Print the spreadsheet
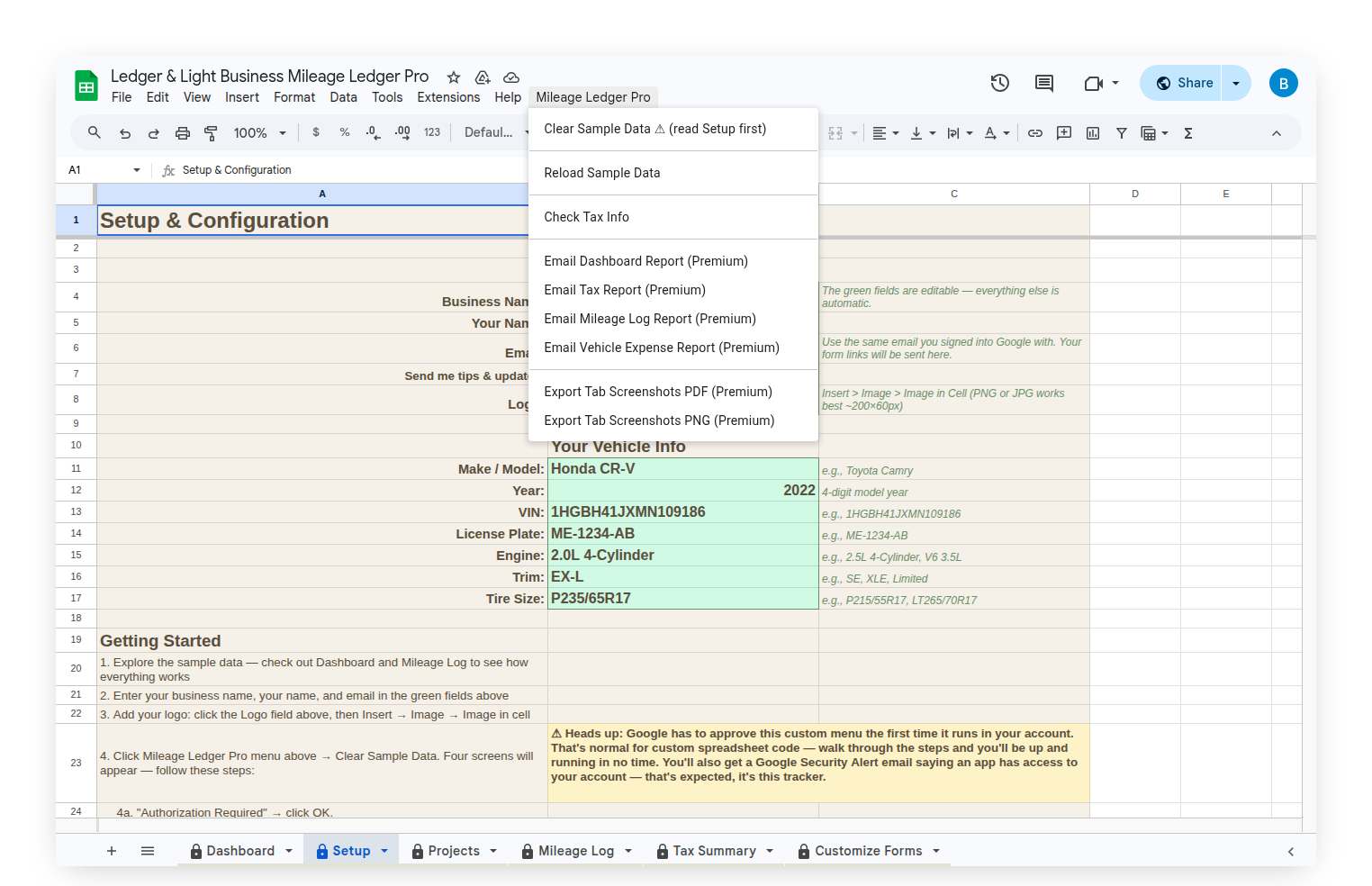 tap(183, 132)
